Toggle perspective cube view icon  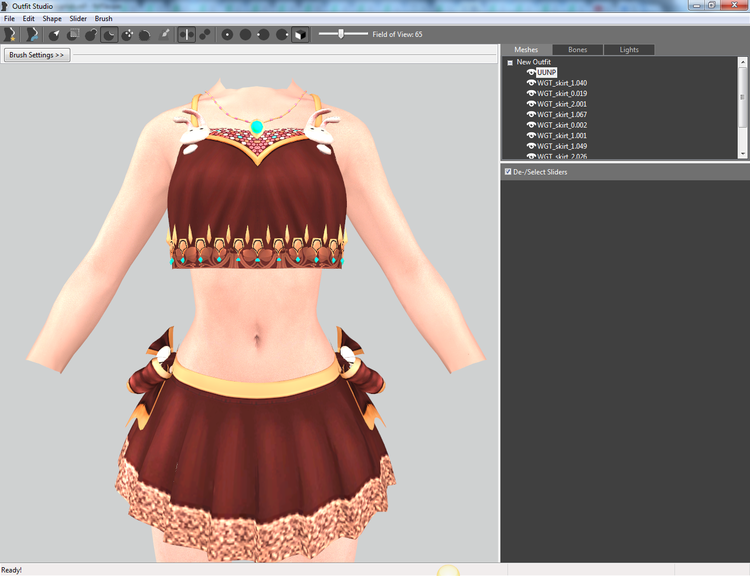pyautogui.click(x=300, y=34)
